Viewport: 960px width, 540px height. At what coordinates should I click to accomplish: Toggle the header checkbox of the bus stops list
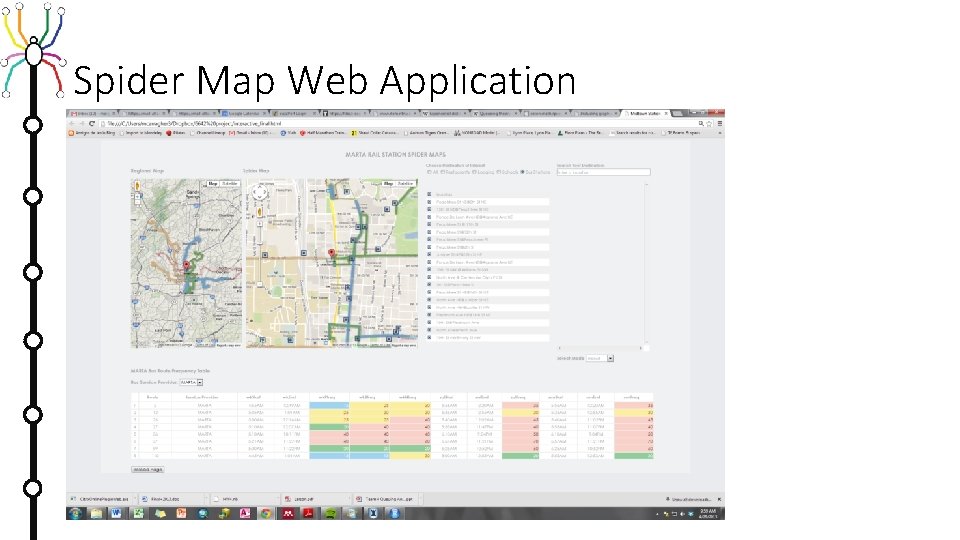coord(429,194)
